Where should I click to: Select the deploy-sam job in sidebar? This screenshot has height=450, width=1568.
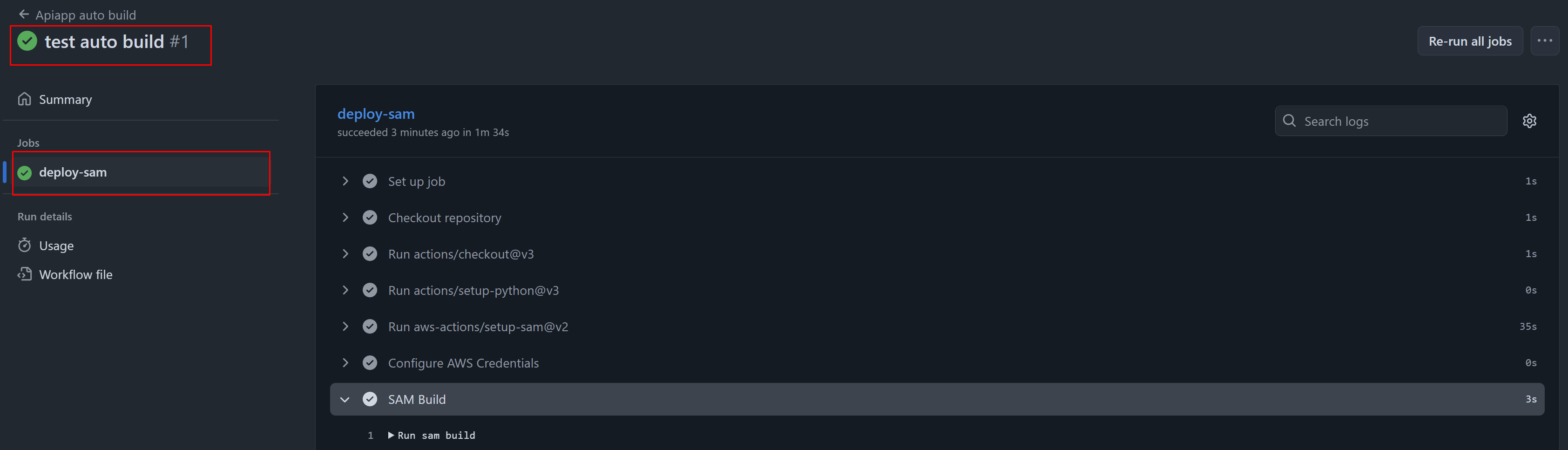[73, 172]
